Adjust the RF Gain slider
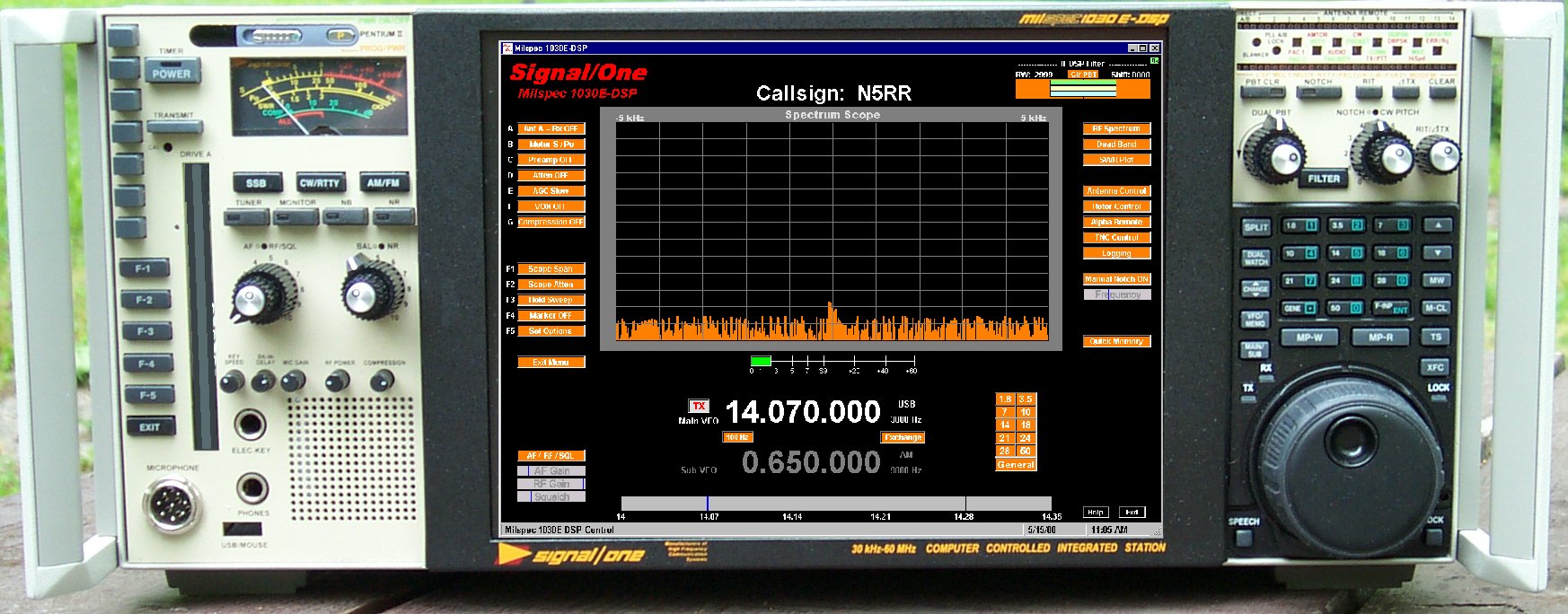The width and height of the screenshot is (1568, 614). coord(551,484)
